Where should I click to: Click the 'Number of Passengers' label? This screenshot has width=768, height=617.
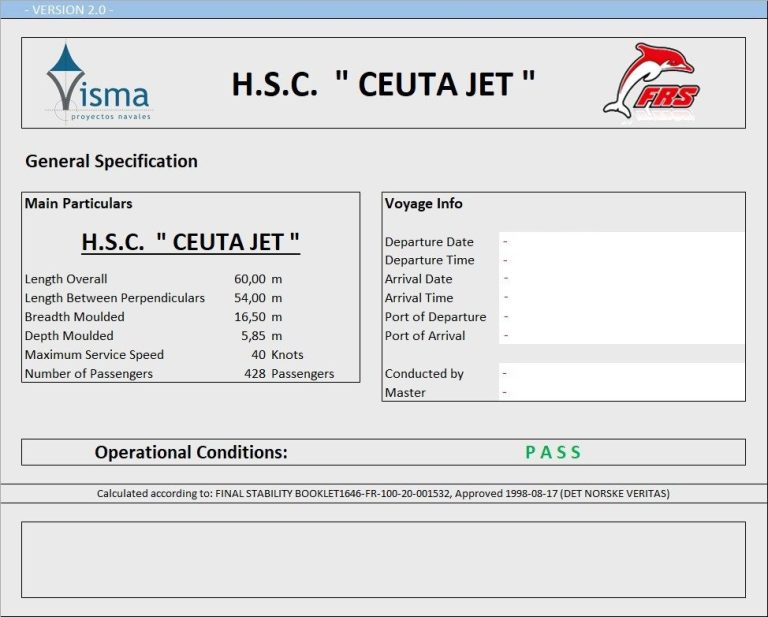[89, 374]
